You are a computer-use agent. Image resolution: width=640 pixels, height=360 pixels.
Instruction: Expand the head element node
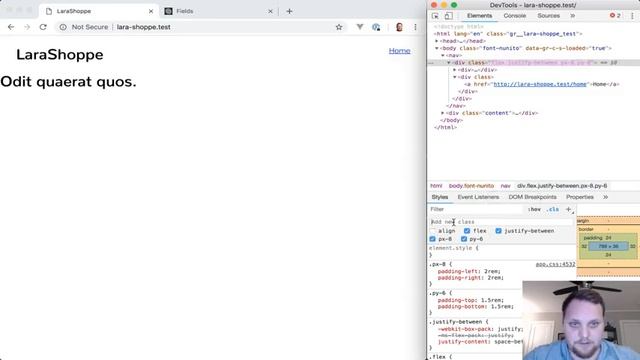click(436, 41)
